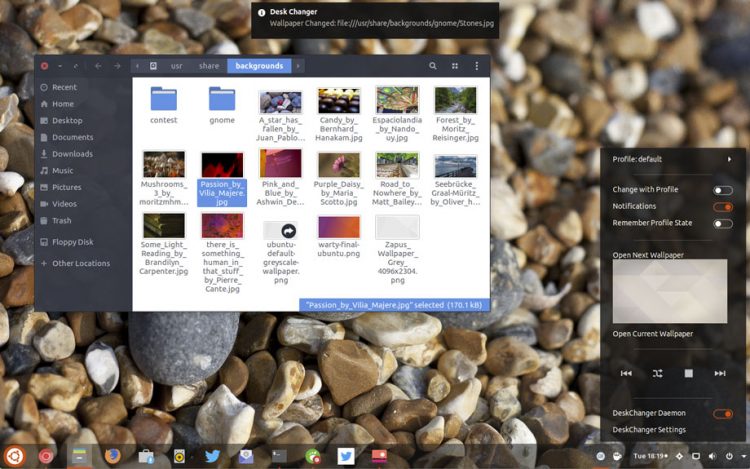Click the next wallpaper preview image

tap(670, 291)
